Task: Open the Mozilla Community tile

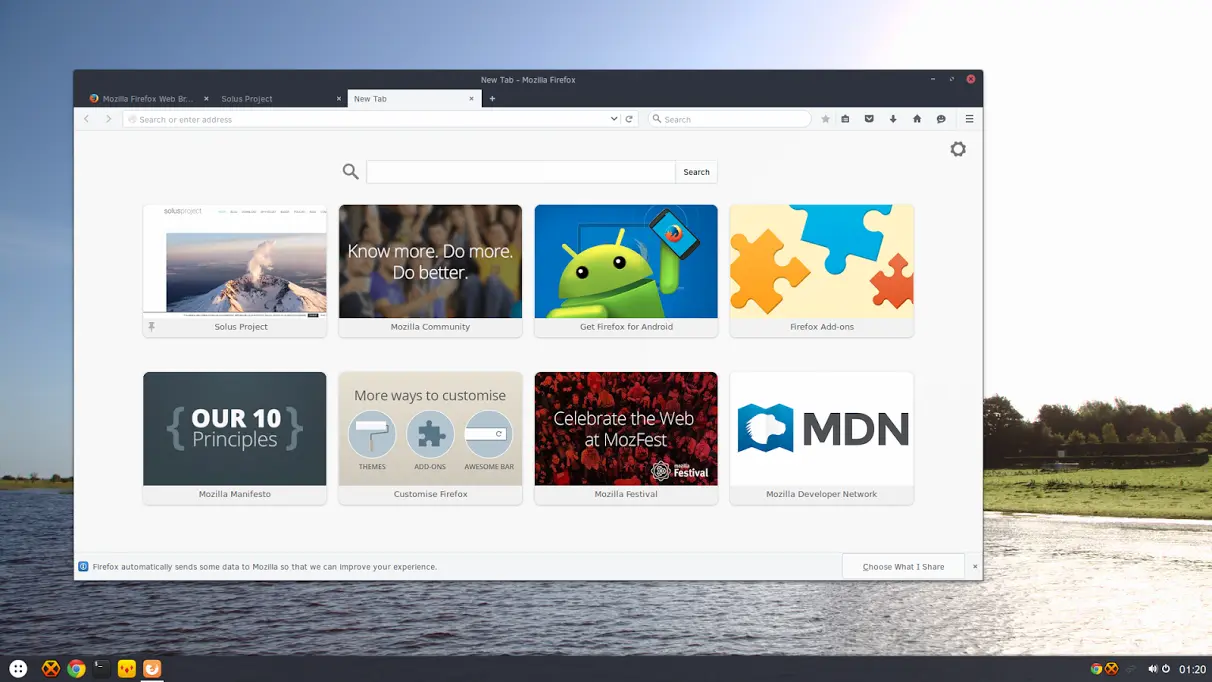Action: click(430, 271)
